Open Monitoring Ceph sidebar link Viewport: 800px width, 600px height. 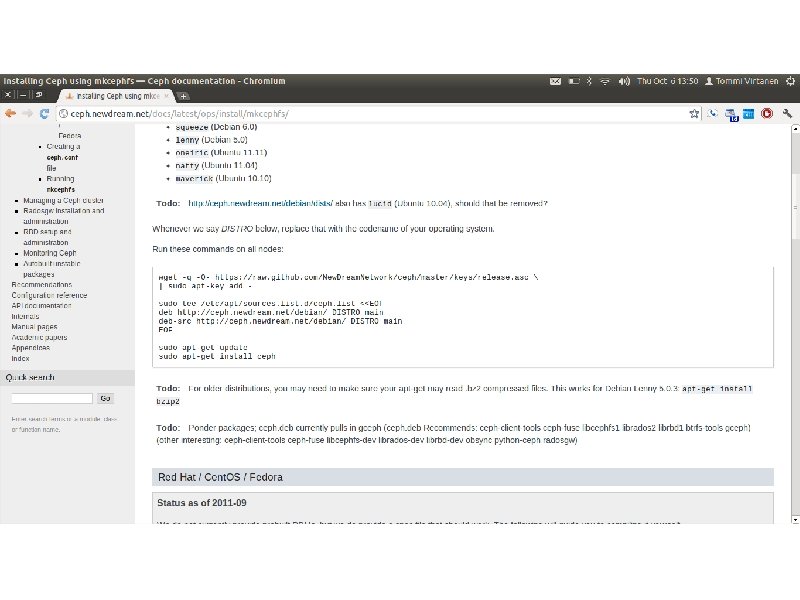(49, 253)
